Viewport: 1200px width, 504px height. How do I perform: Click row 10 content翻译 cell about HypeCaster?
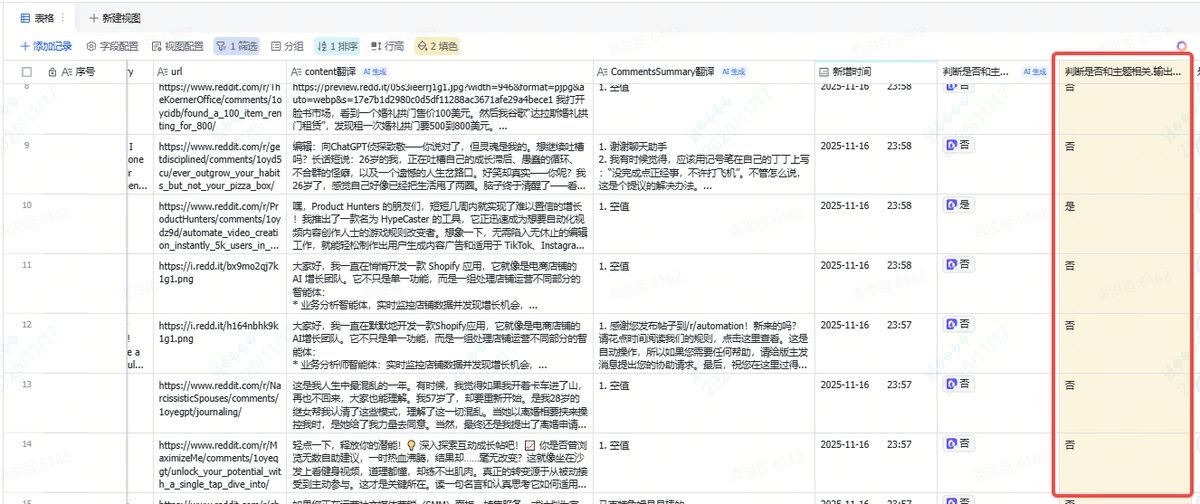coord(440,223)
